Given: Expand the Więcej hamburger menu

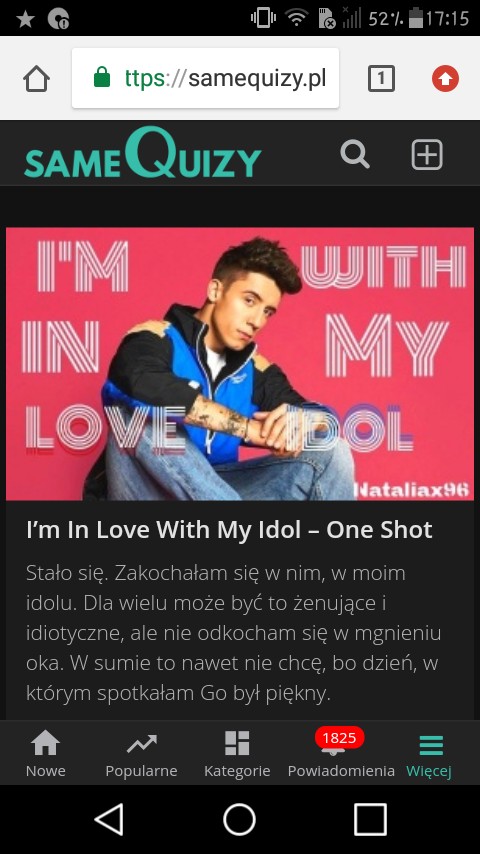Looking at the screenshot, I should click(x=429, y=754).
